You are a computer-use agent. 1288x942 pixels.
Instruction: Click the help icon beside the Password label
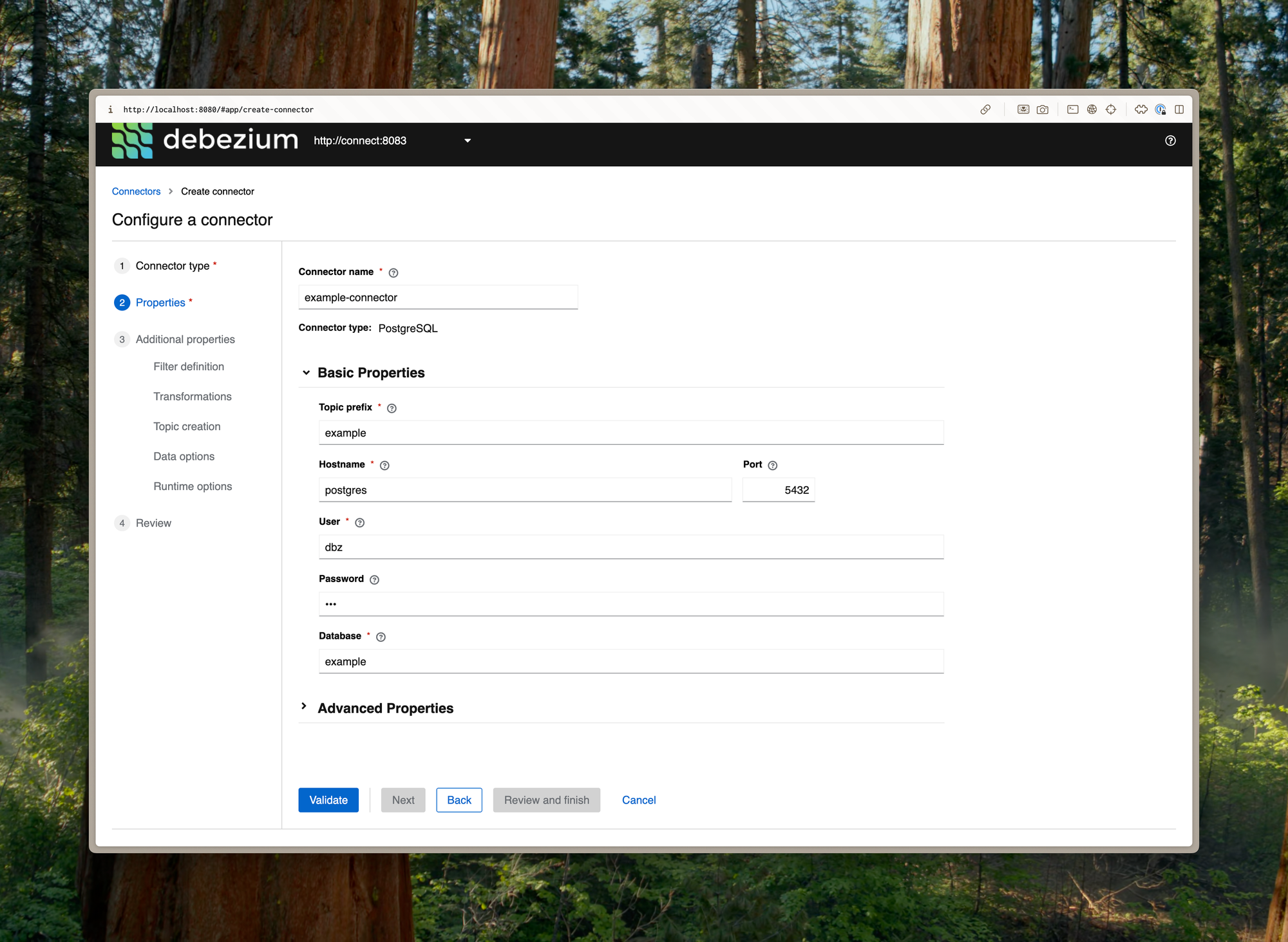pyautogui.click(x=374, y=579)
